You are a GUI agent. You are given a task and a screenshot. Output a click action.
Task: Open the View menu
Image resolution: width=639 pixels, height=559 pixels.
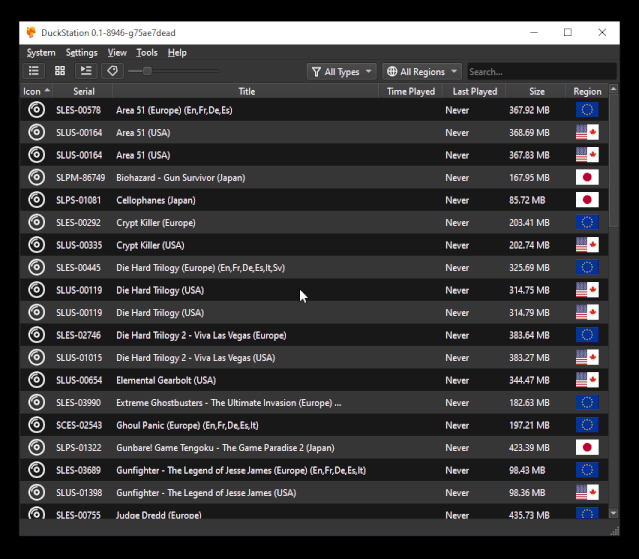pos(117,53)
